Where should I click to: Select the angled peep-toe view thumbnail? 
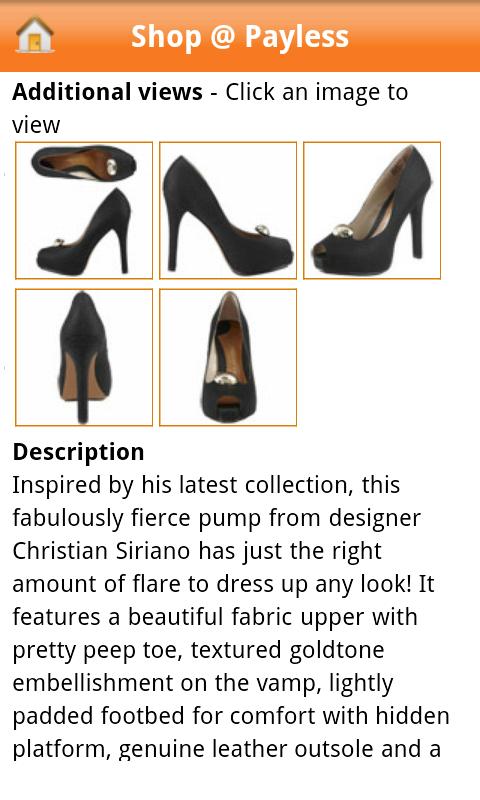(x=372, y=210)
